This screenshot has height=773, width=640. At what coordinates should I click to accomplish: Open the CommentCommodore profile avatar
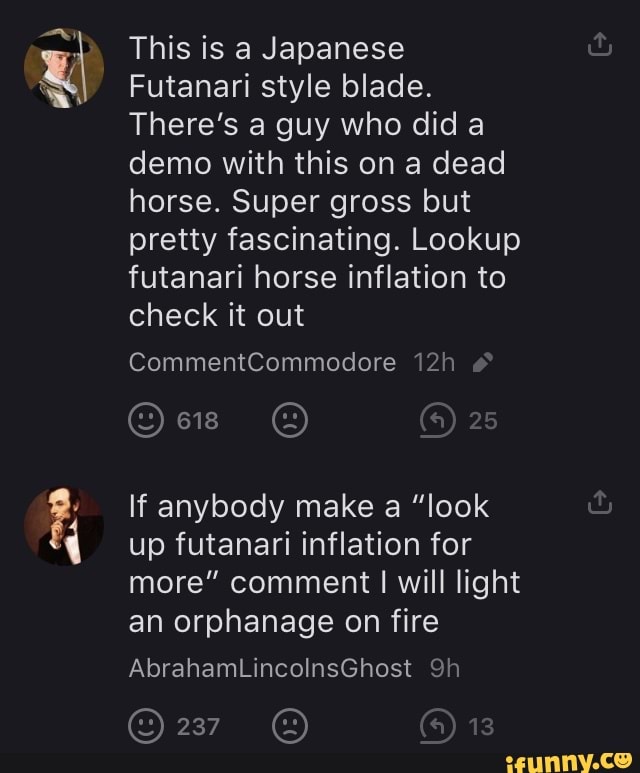coord(63,68)
